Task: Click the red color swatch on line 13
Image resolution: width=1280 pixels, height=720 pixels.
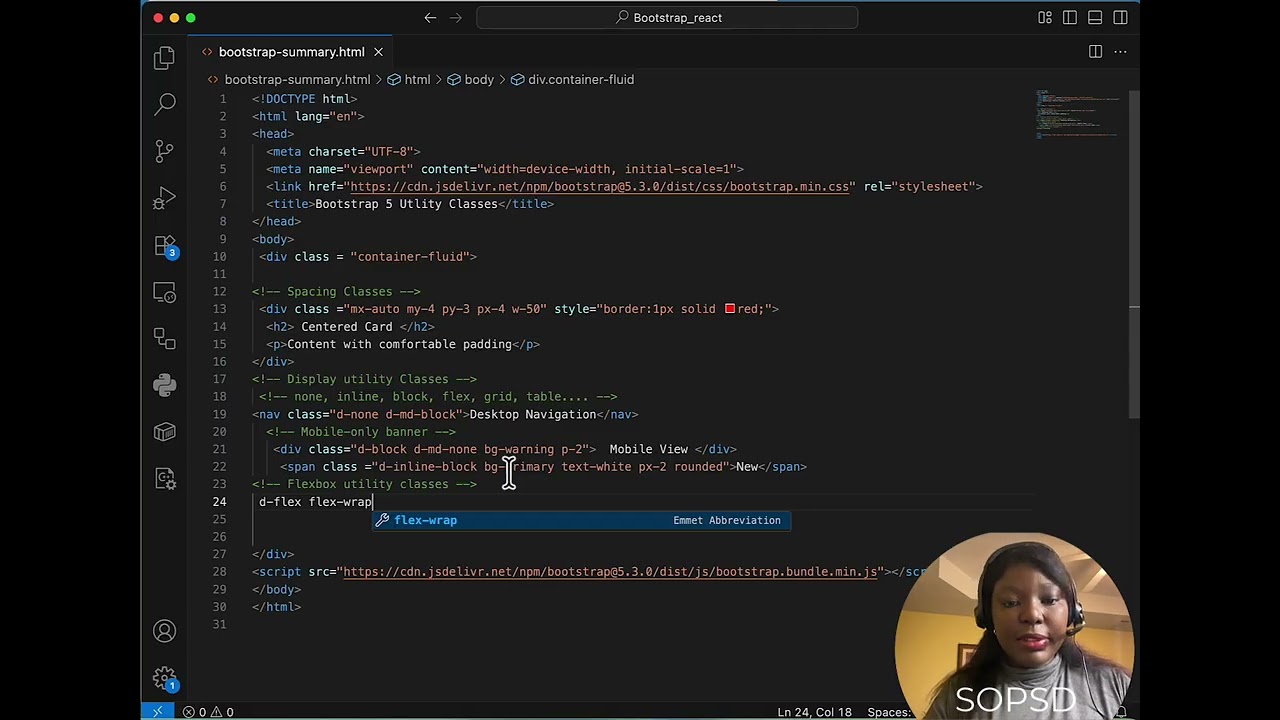Action: 730,309
